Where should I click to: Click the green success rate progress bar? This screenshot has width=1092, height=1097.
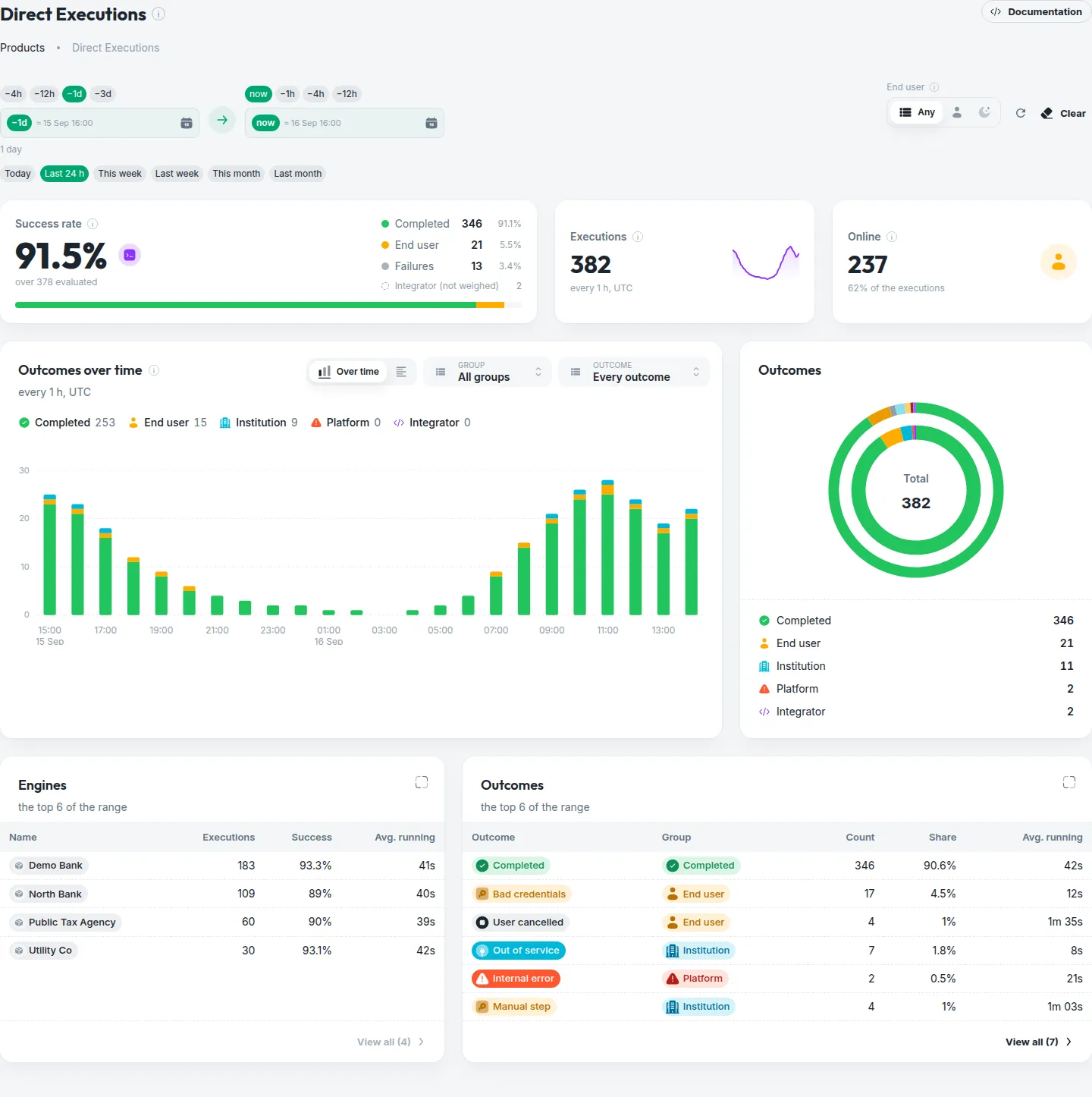(x=246, y=305)
